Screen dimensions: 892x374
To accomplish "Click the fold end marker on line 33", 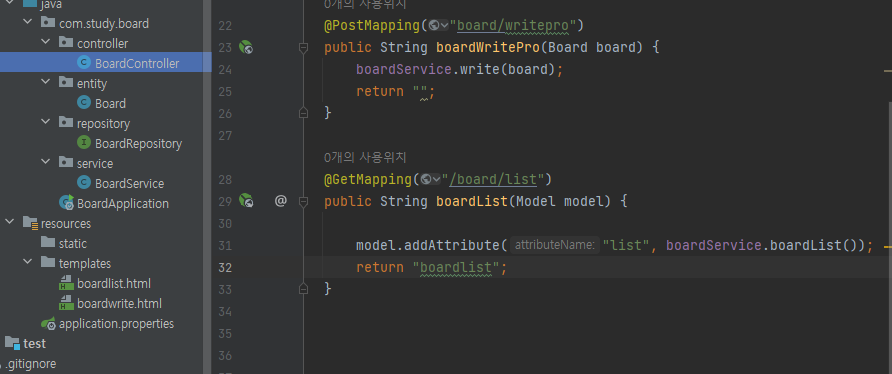I will 303,288.
